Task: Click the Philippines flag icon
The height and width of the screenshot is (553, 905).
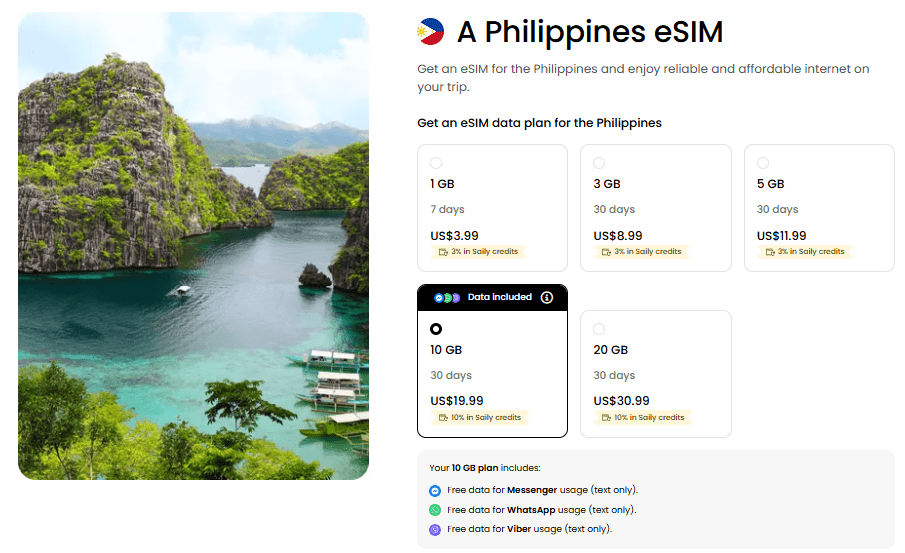Action: (431, 32)
